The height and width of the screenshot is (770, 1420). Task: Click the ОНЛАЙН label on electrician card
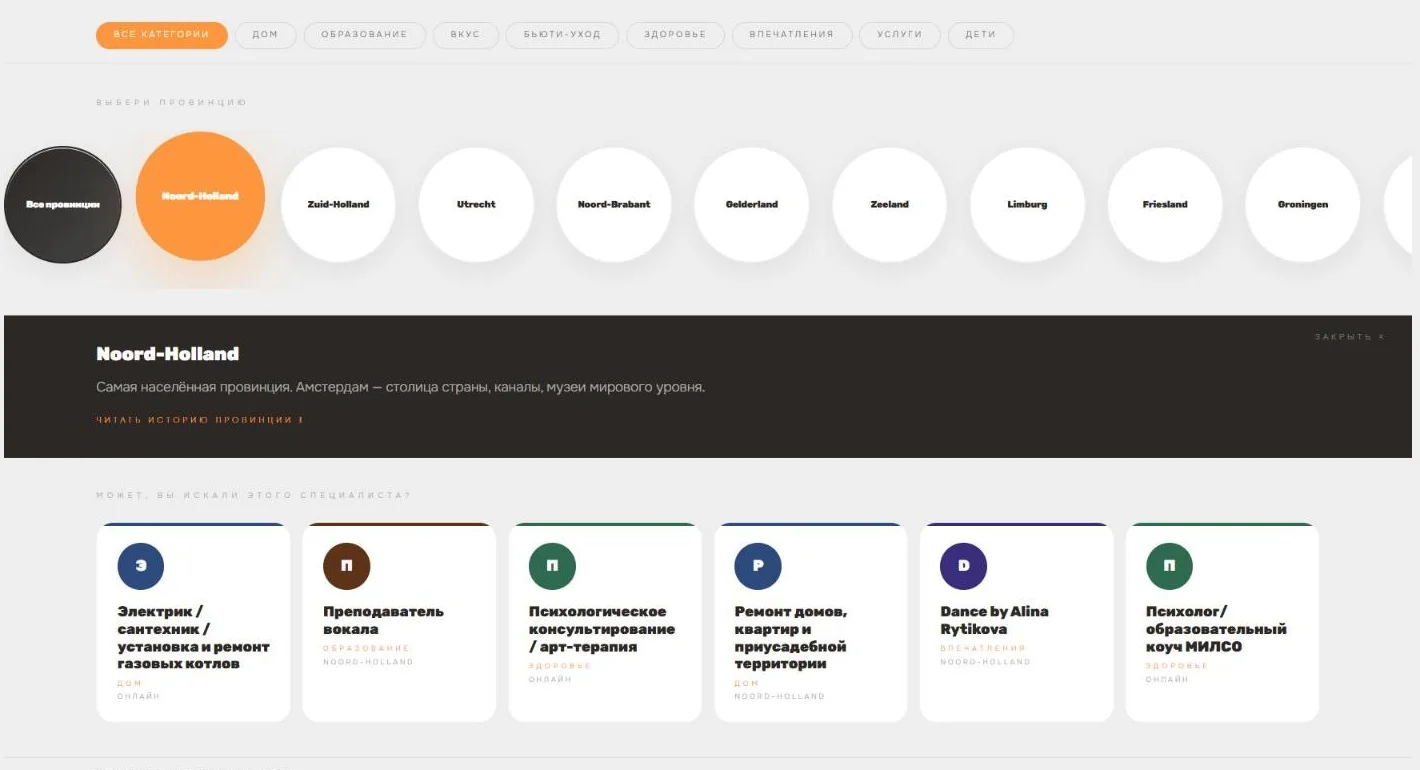138,697
